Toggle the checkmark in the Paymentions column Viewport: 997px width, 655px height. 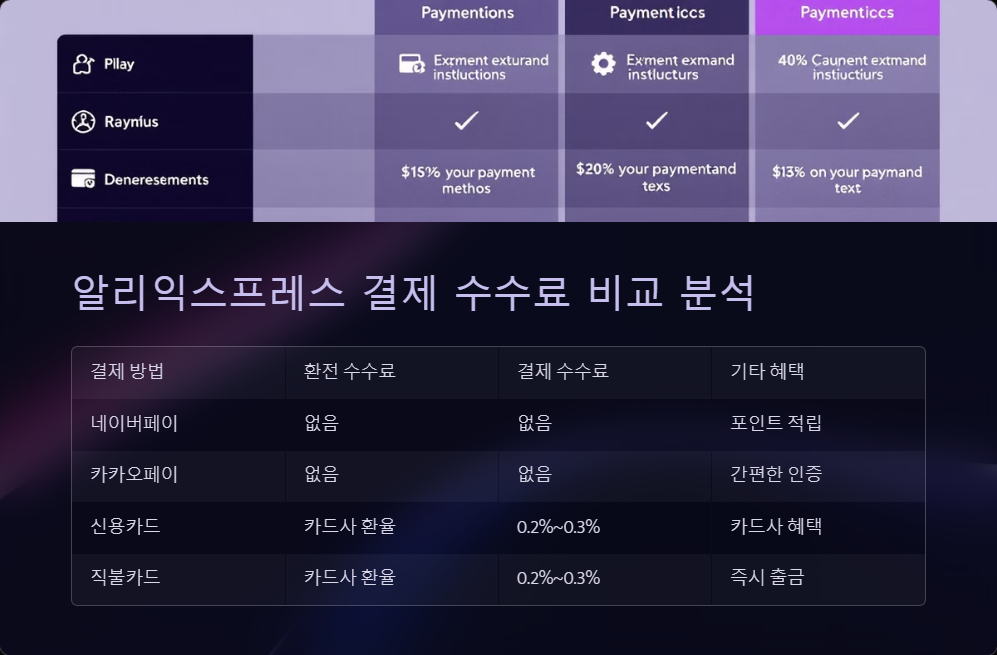tap(466, 121)
